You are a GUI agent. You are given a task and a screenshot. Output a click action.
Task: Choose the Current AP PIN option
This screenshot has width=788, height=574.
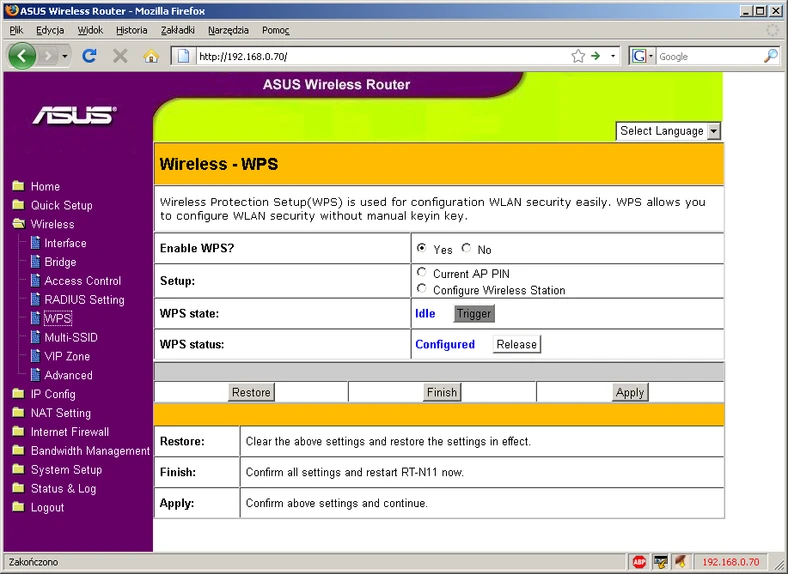tap(422, 272)
